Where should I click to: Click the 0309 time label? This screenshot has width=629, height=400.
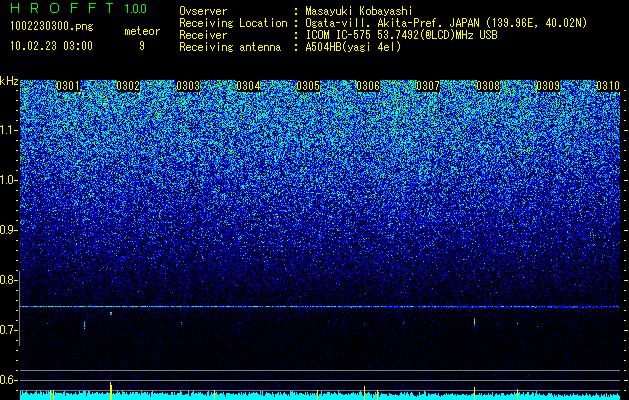coord(548,86)
